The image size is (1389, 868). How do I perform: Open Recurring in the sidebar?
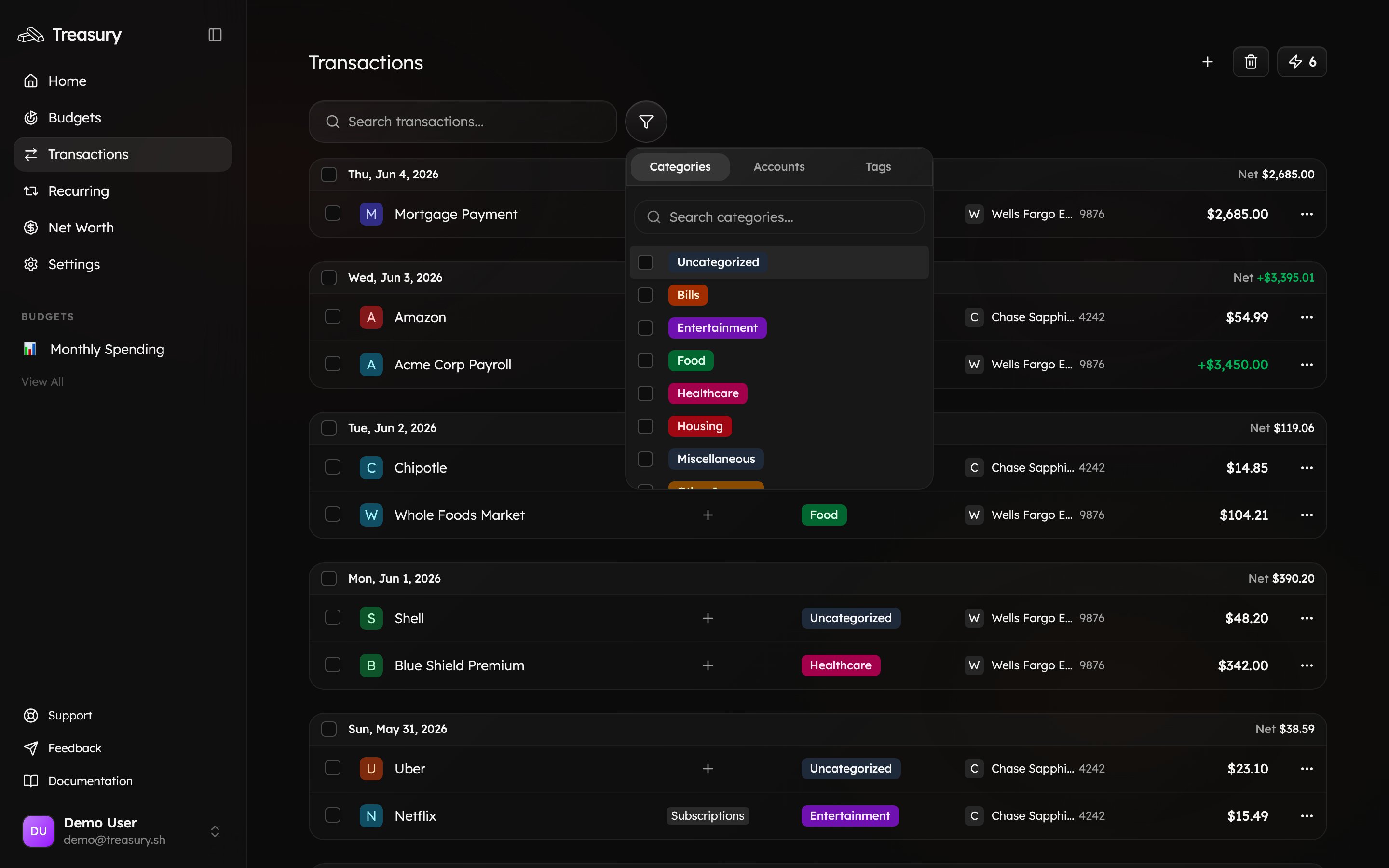pyautogui.click(x=123, y=191)
